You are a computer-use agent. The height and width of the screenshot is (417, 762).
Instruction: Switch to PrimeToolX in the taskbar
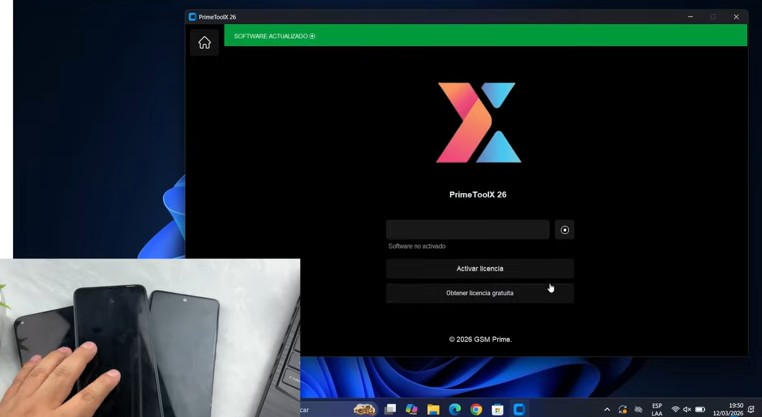(519, 409)
